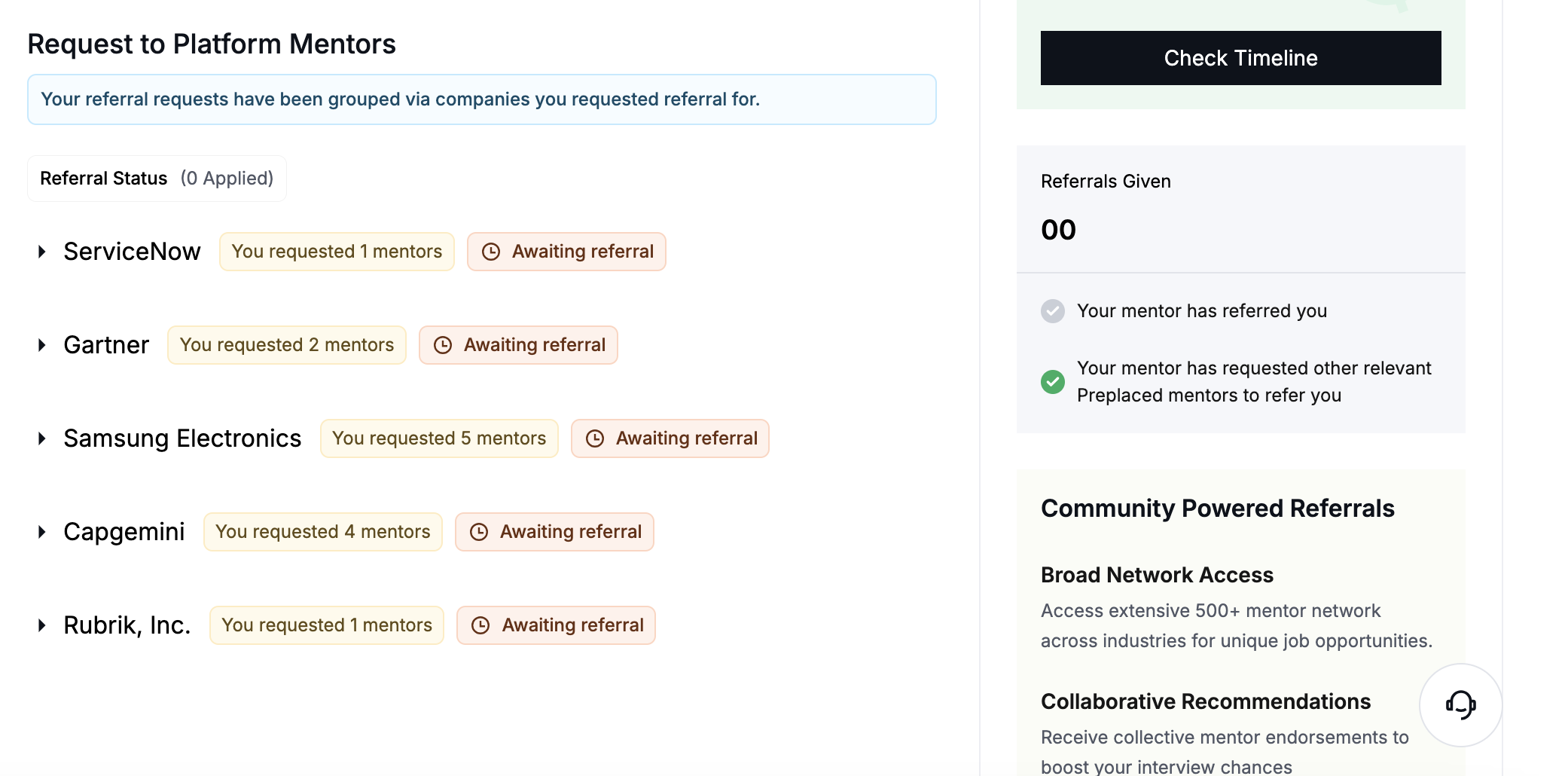
Task: Expand the ServiceNow referral group
Action: [42, 252]
